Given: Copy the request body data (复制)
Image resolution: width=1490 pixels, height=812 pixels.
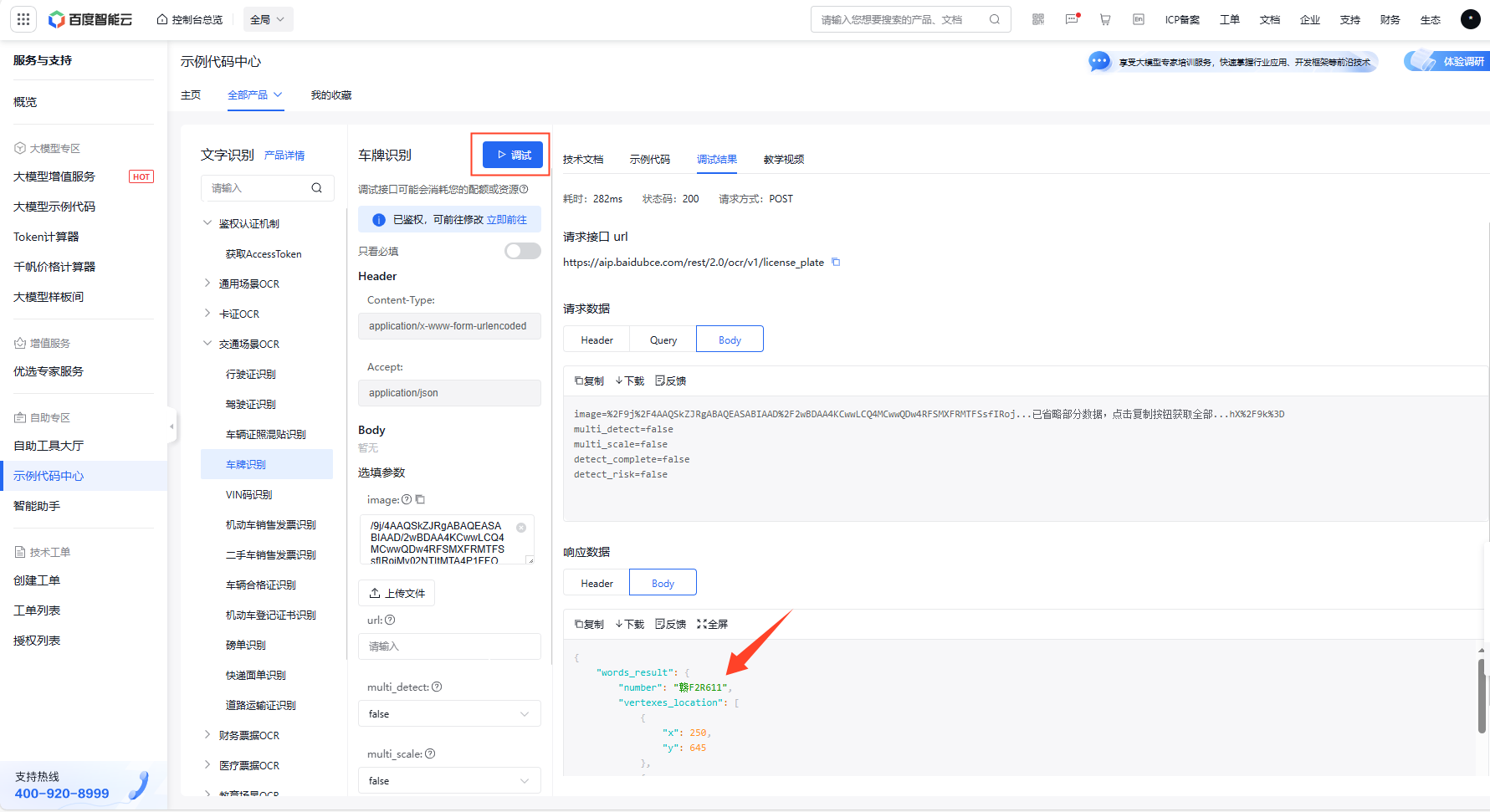Looking at the screenshot, I should [589, 380].
